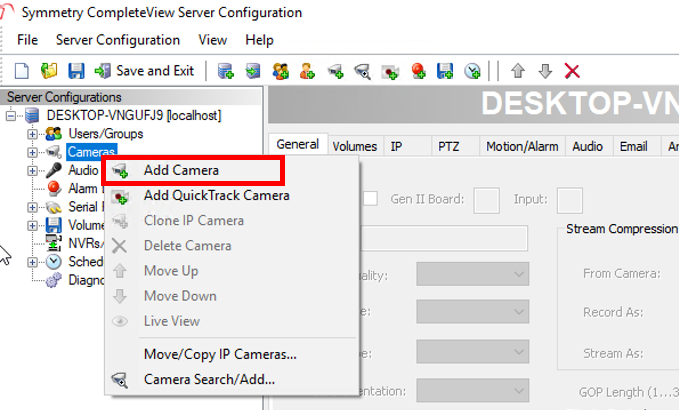Click the blue floppy Save icon

pos(75,71)
